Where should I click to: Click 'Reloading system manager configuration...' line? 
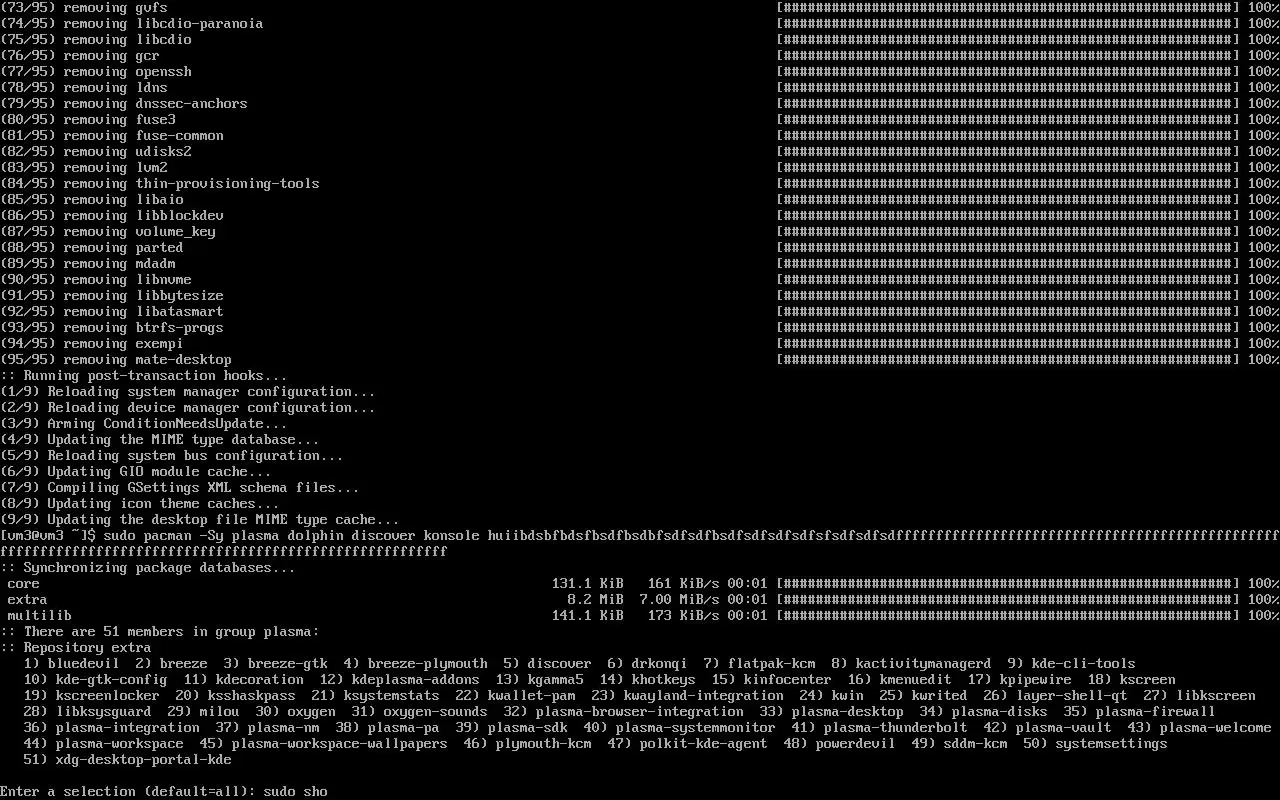[188, 391]
